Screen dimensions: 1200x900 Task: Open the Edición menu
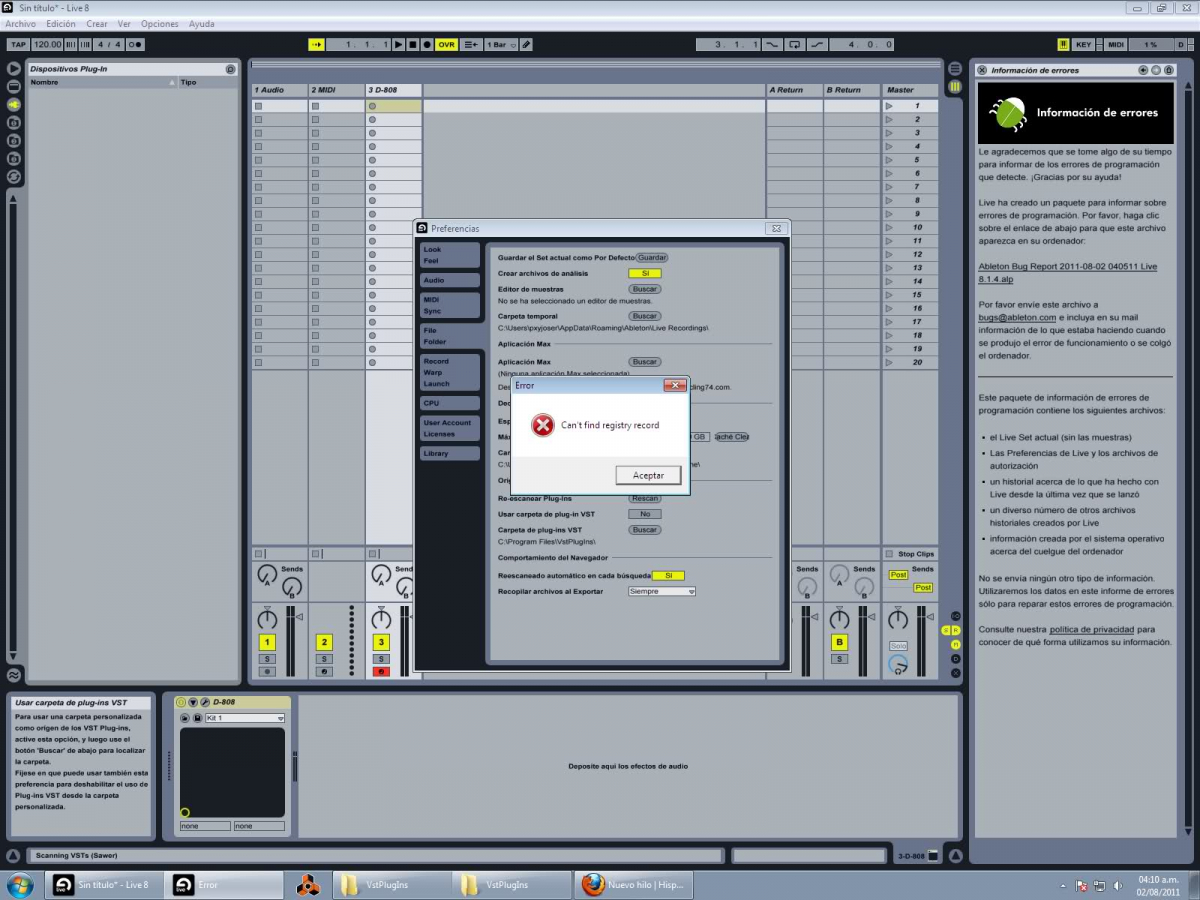(61, 23)
